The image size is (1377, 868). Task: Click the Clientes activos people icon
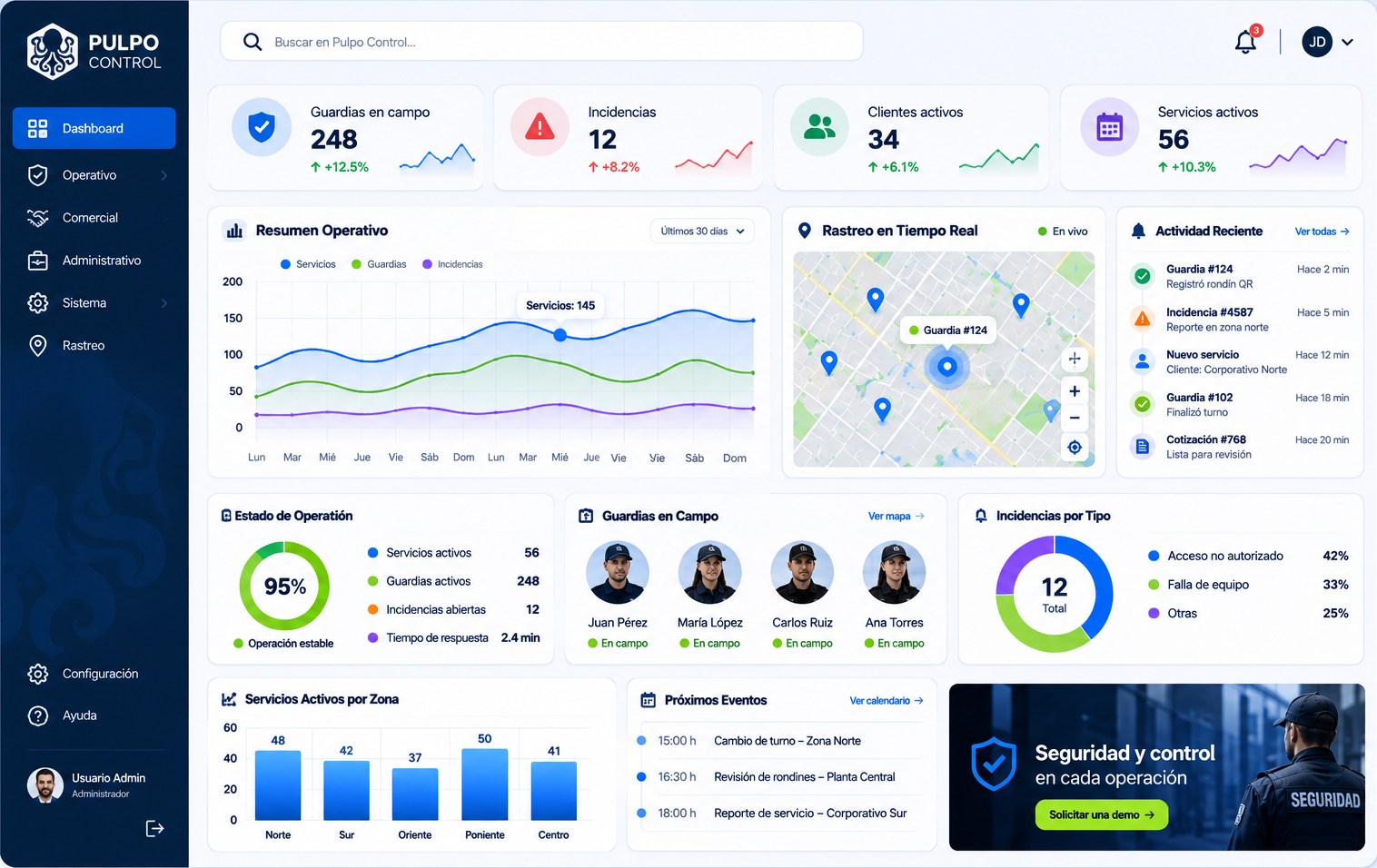pyautogui.click(x=819, y=127)
